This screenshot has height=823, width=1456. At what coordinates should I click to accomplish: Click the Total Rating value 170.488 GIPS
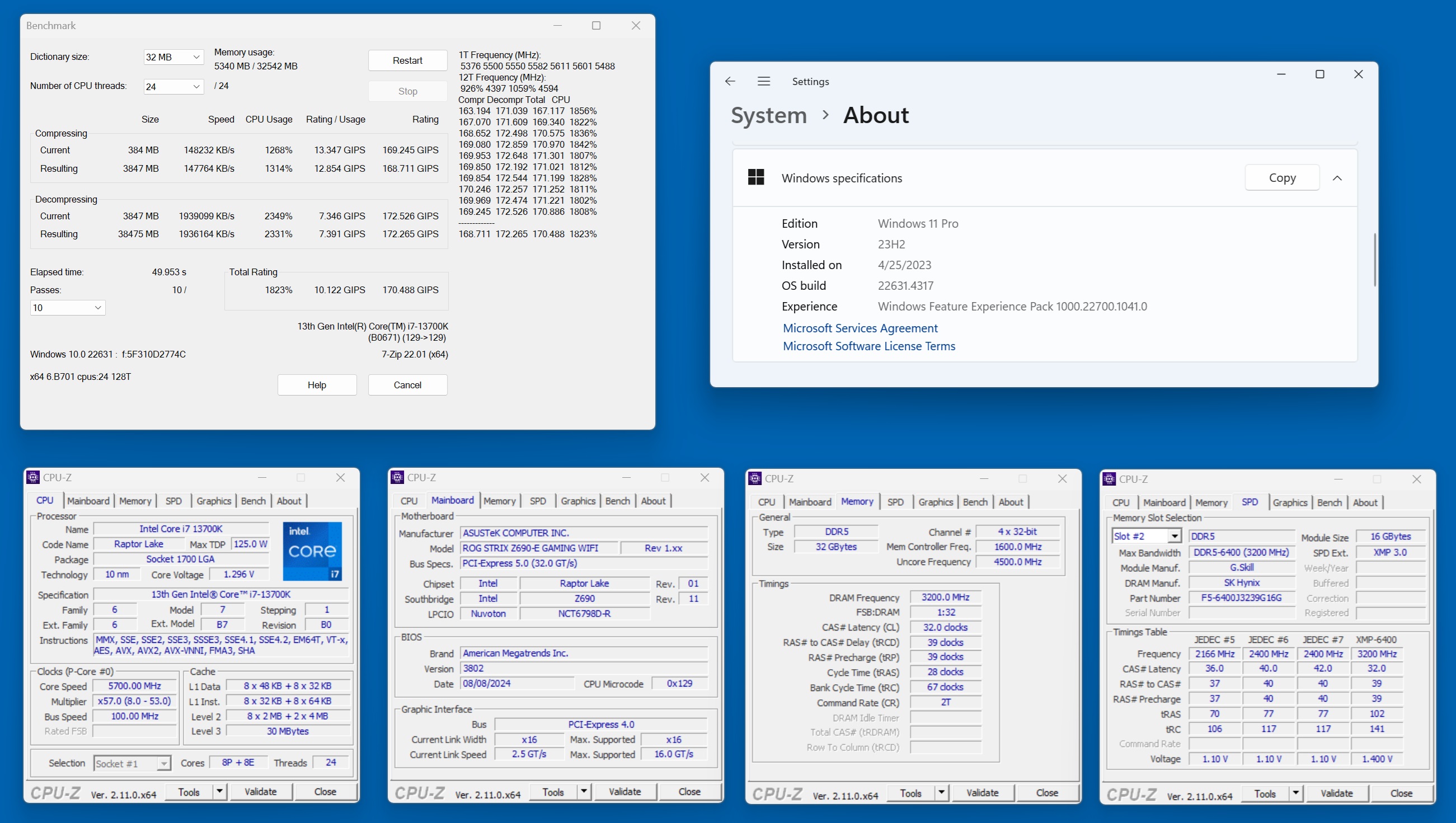click(410, 290)
